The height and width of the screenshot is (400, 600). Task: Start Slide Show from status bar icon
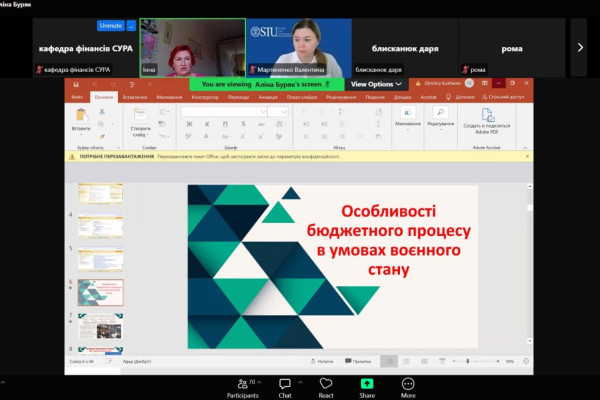click(x=442, y=361)
